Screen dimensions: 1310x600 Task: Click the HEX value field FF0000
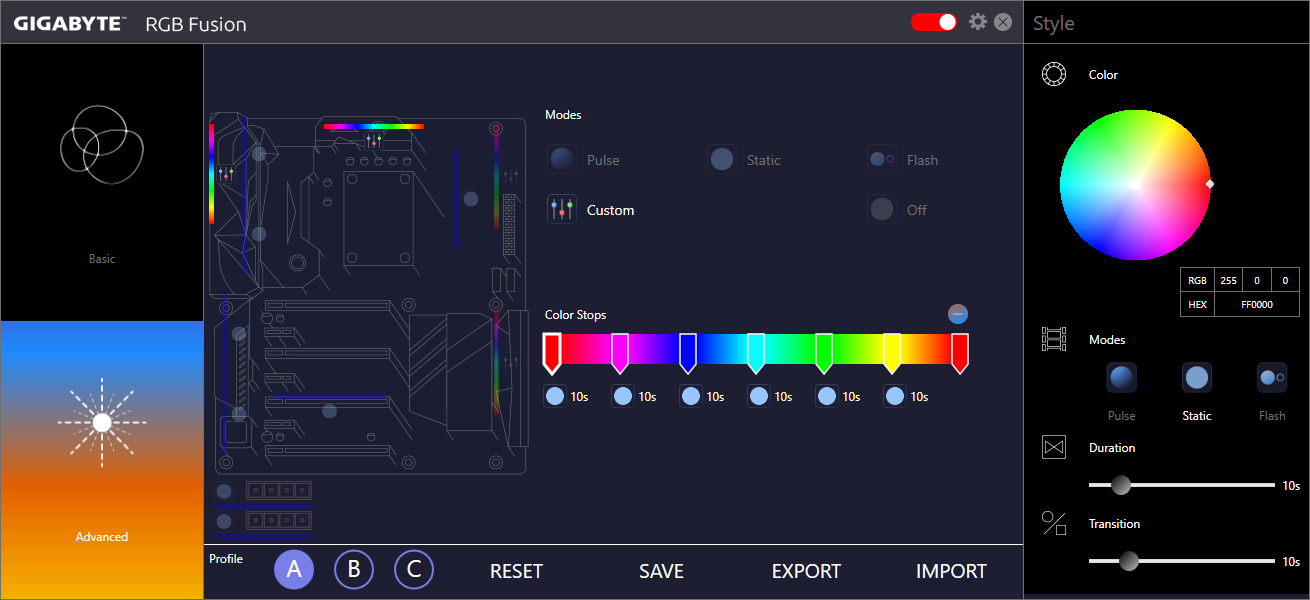pos(1256,304)
